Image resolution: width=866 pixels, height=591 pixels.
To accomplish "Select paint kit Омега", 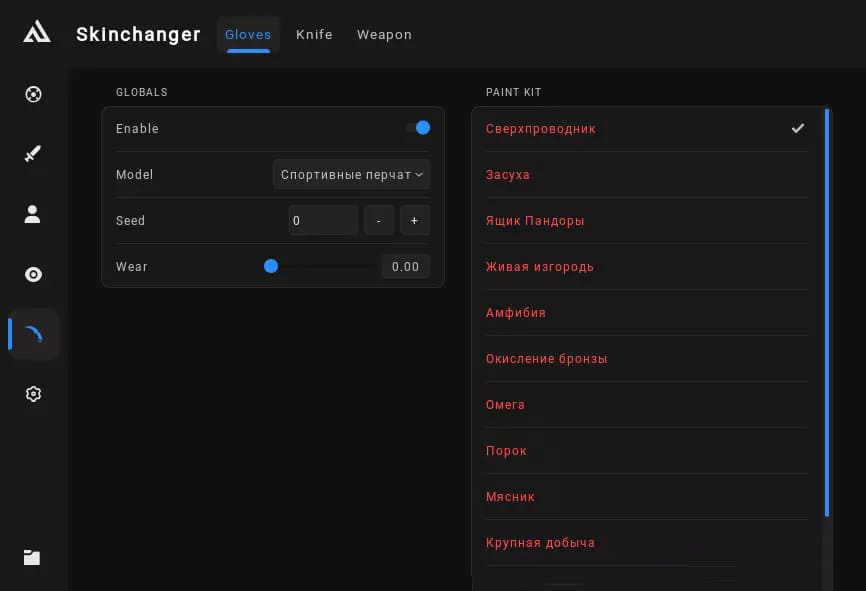I will pyautogui.click(x=646, y=404).
